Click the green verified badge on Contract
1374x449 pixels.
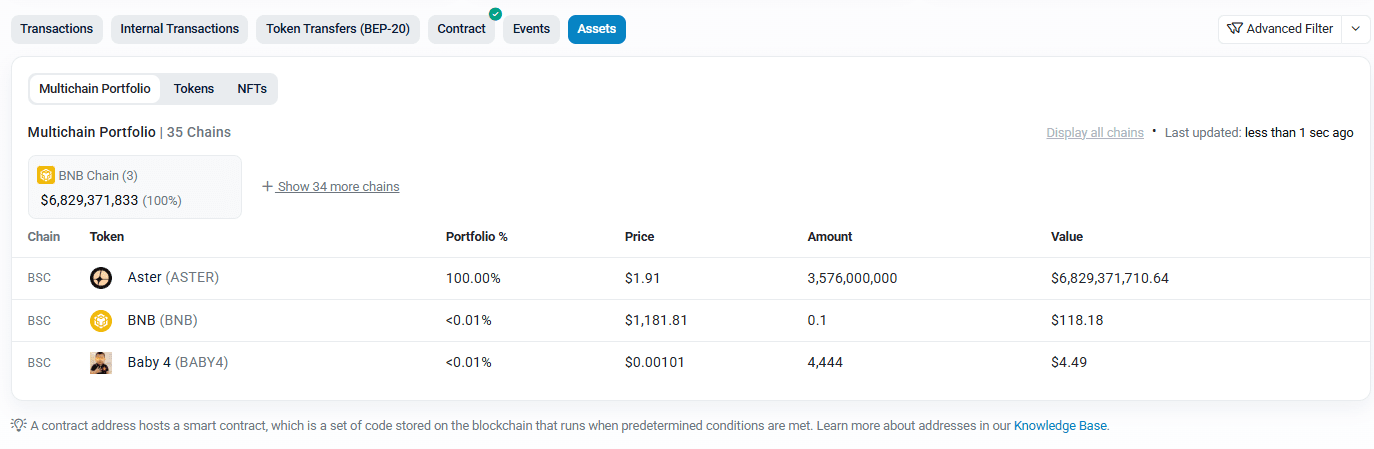pyautogui.click(x=495, y=14)
